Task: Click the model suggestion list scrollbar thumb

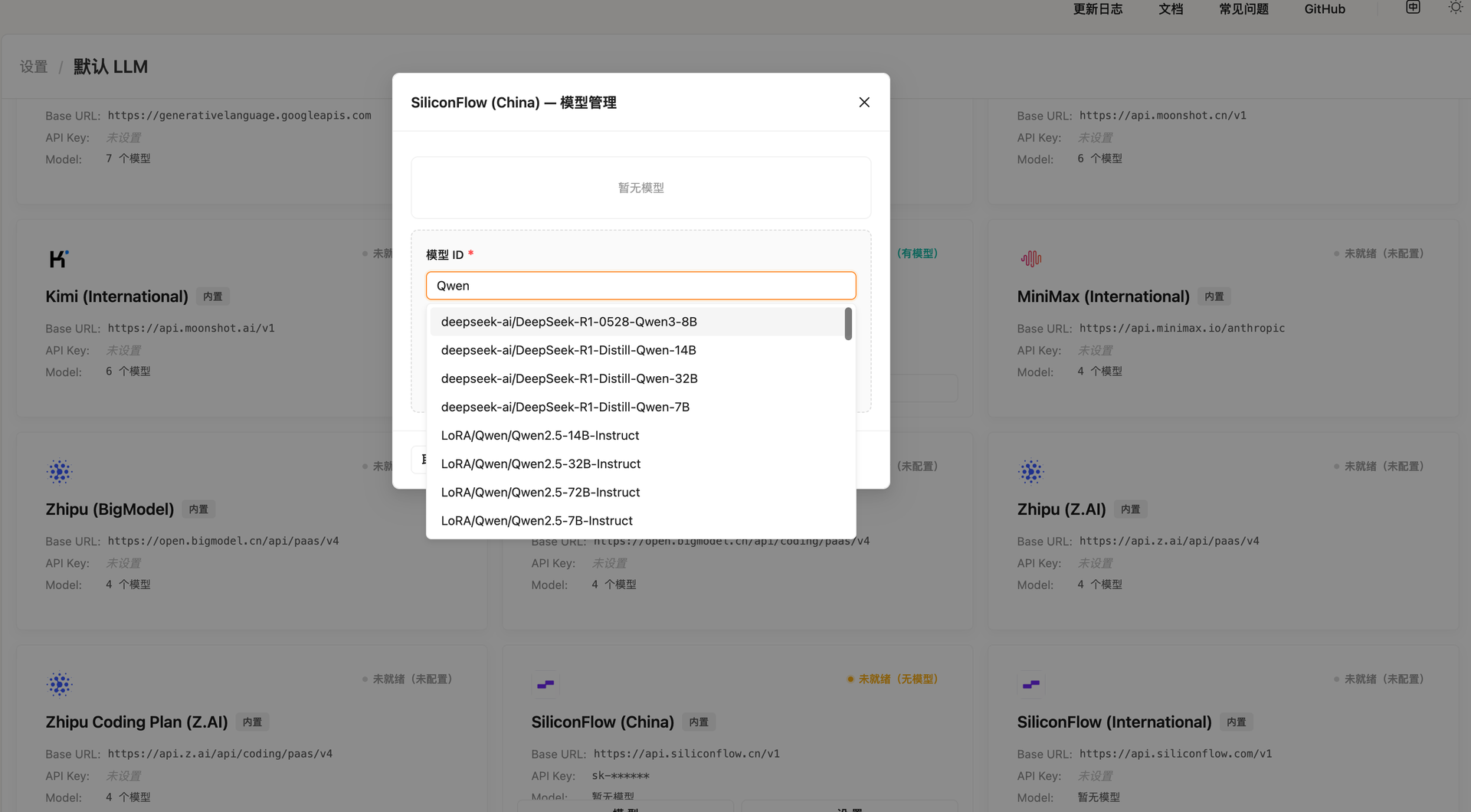Action: click(848, 323)
